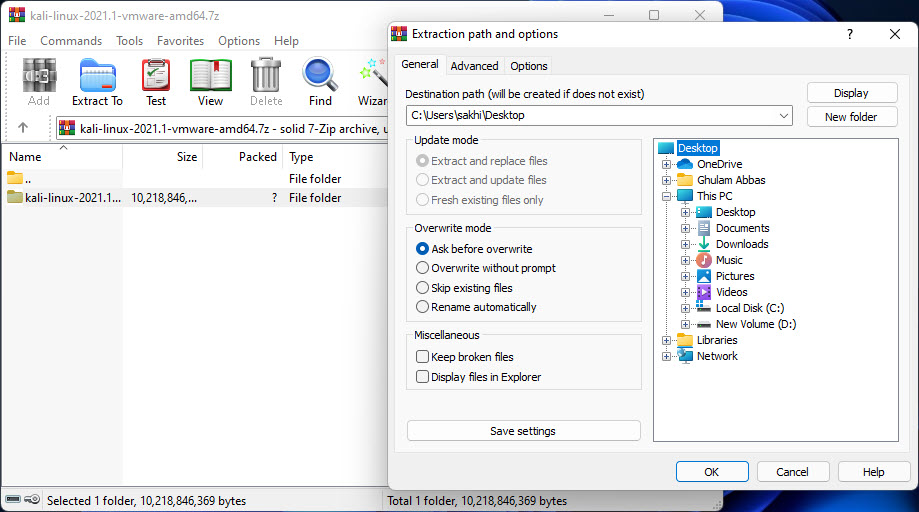Collapse the This PC tree node

(666, 196)
